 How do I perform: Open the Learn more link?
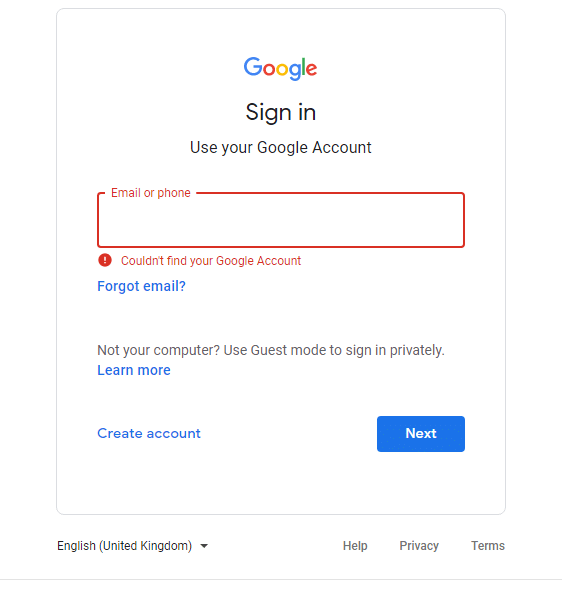pos(134,370)
